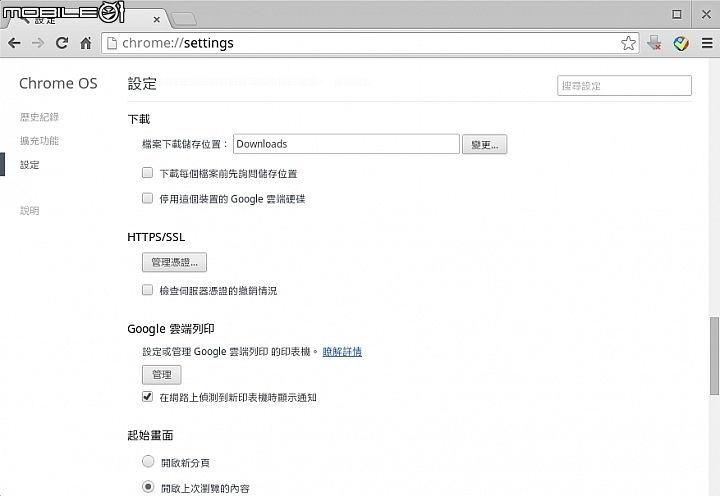Click the vertical scrollbar thumb
720x496 pixels.
click(x=714, y=355)
